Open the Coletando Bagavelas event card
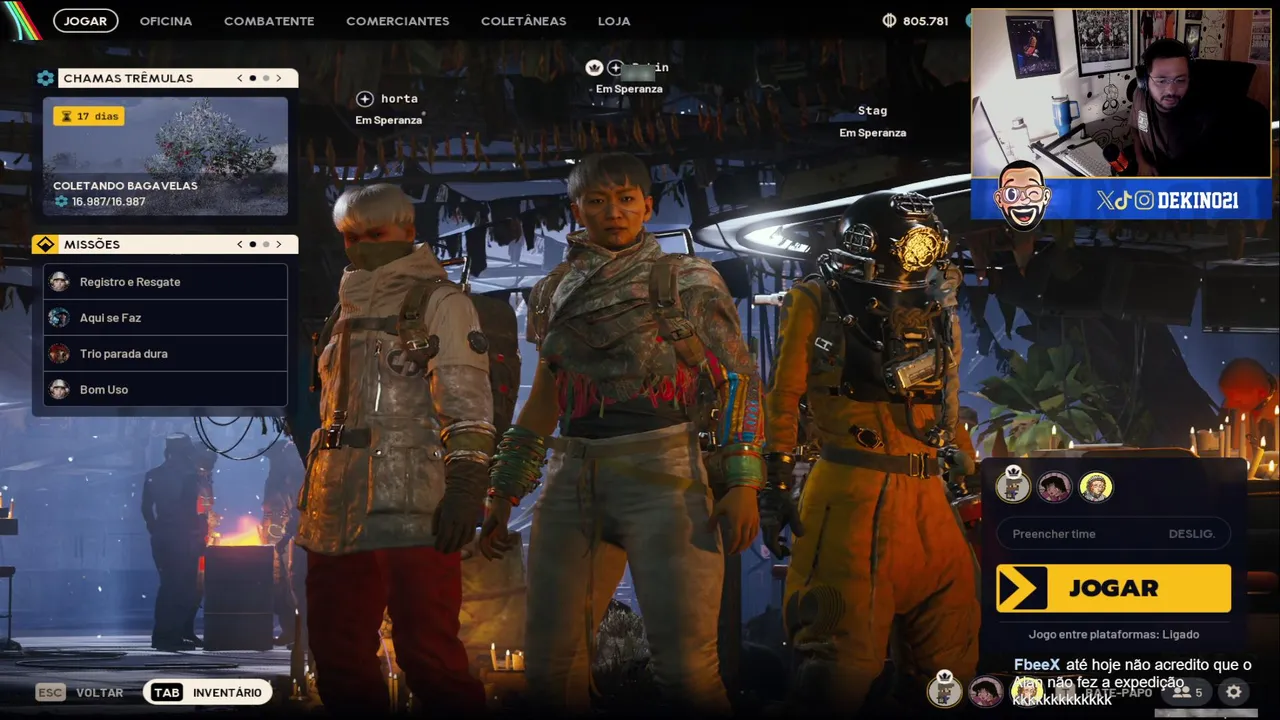The width and height of the screenshot is (1280, 720). 165,155
